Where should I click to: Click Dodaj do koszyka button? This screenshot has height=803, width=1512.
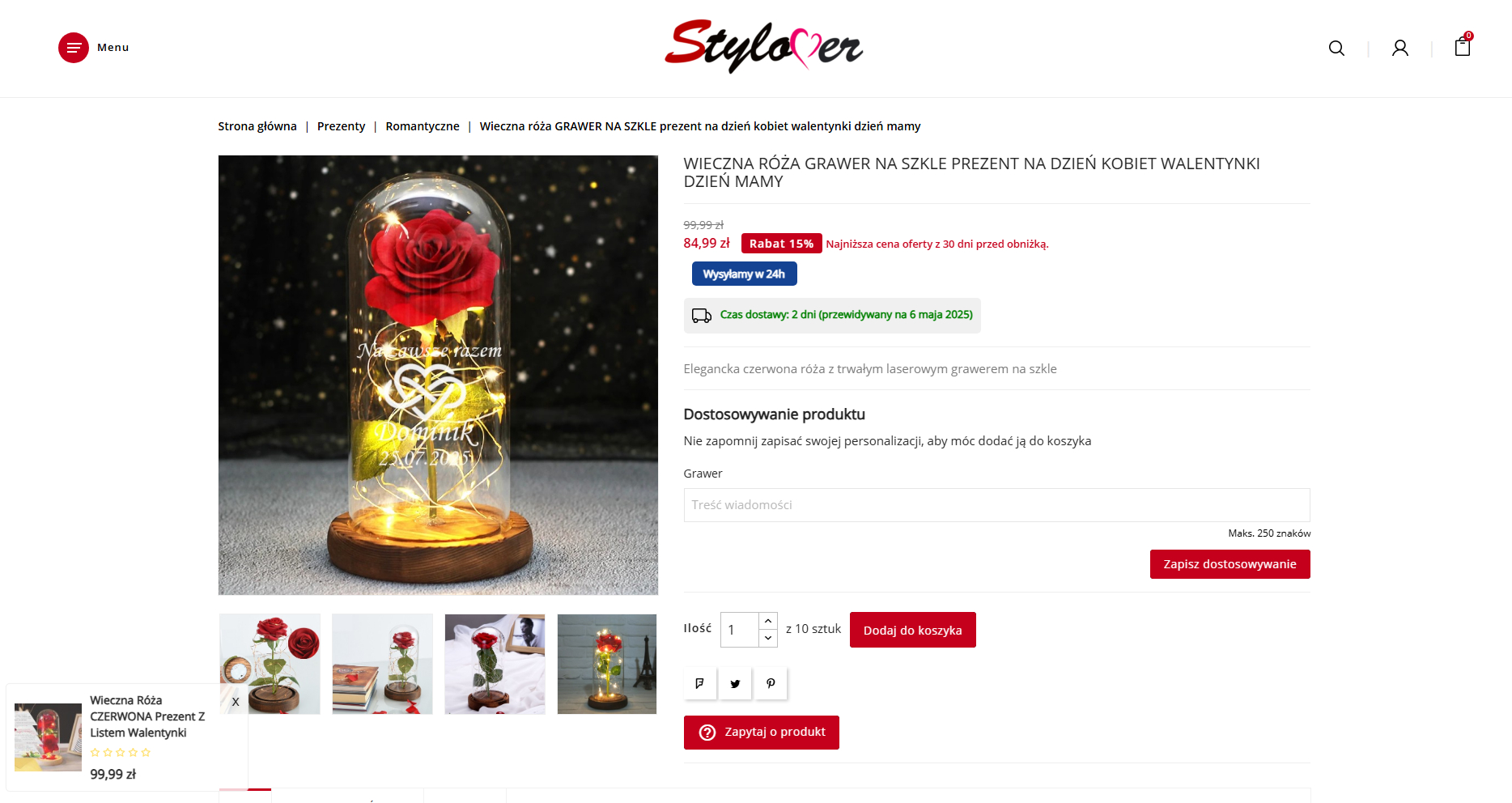point(912,630)
